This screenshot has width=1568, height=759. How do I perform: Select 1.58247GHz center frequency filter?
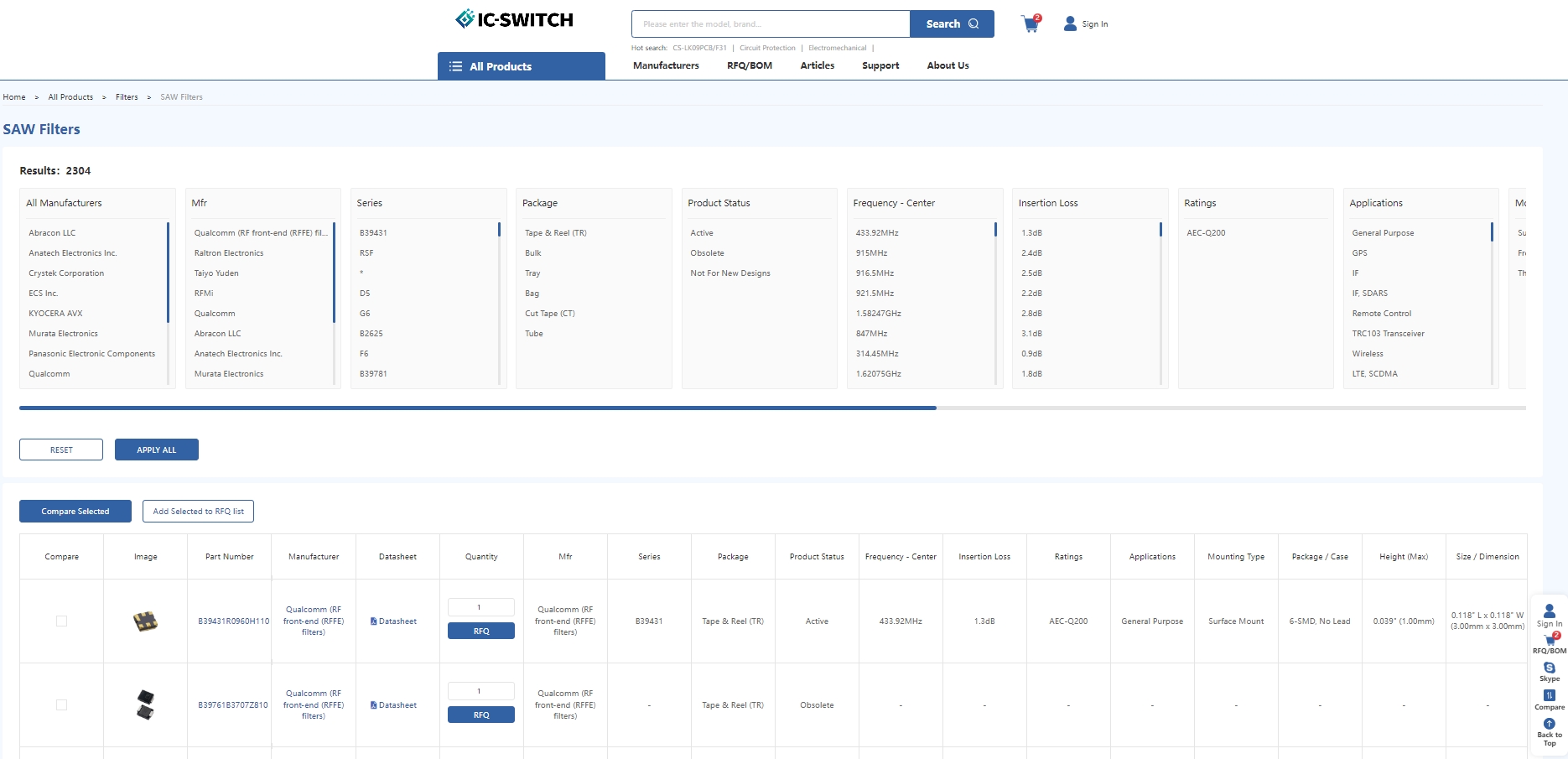click(x=879, y=314)
